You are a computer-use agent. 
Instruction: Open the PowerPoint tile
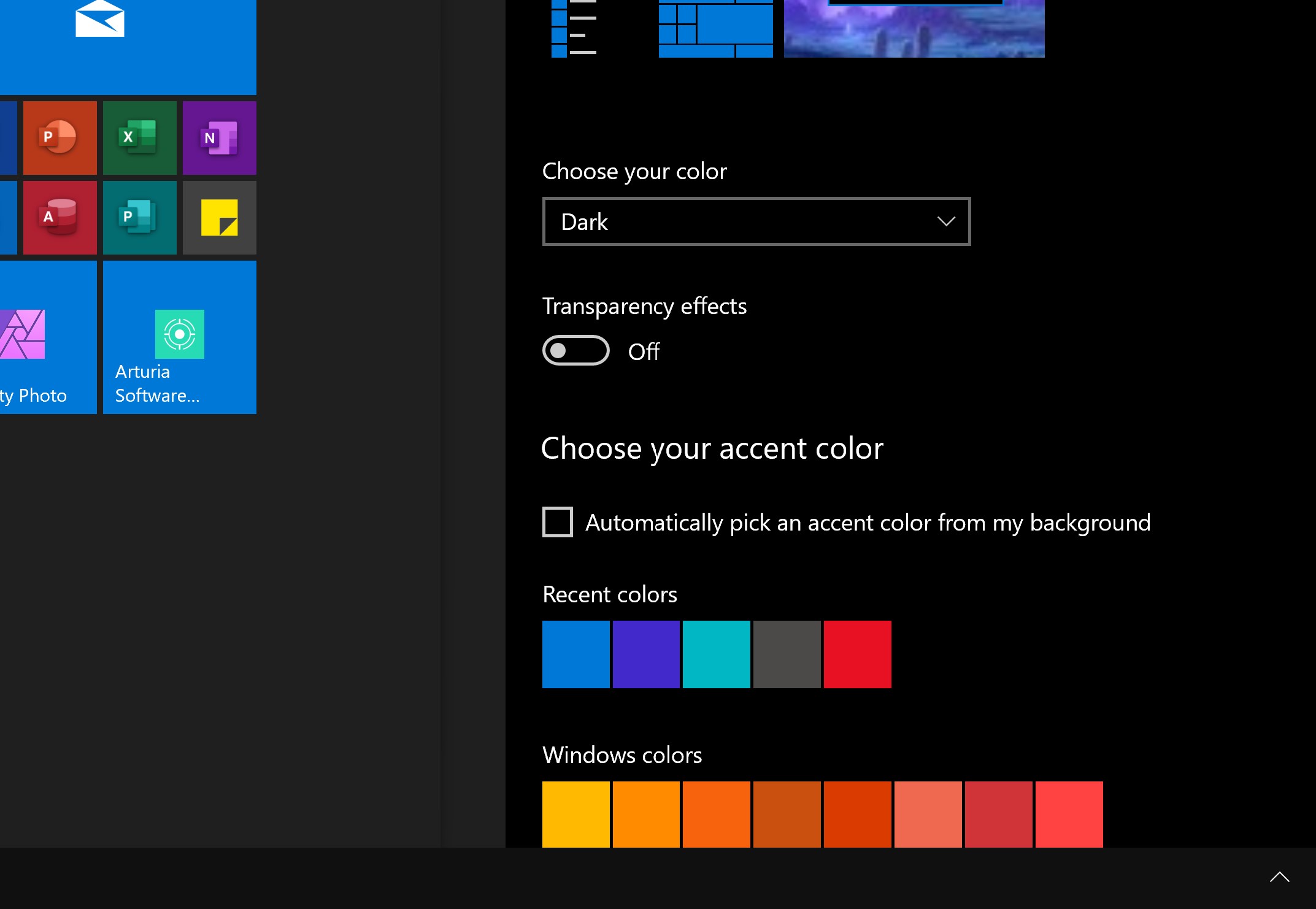60,138
